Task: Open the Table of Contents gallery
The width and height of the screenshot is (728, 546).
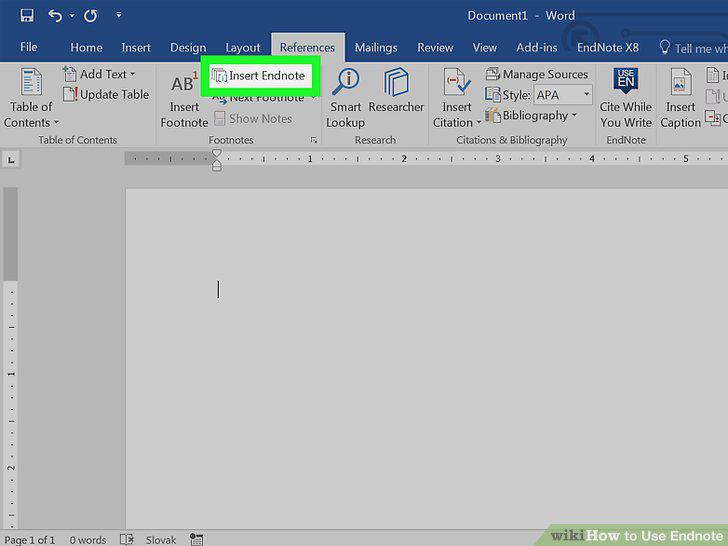Action: pos(31,98)
